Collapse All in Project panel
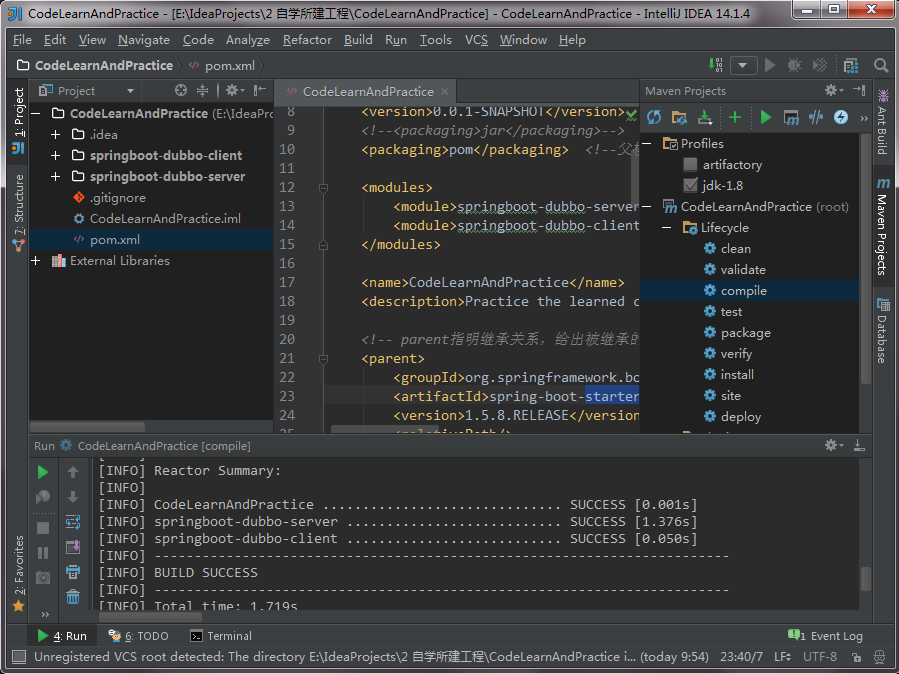The image size is (899, 674). pos(202,90)
